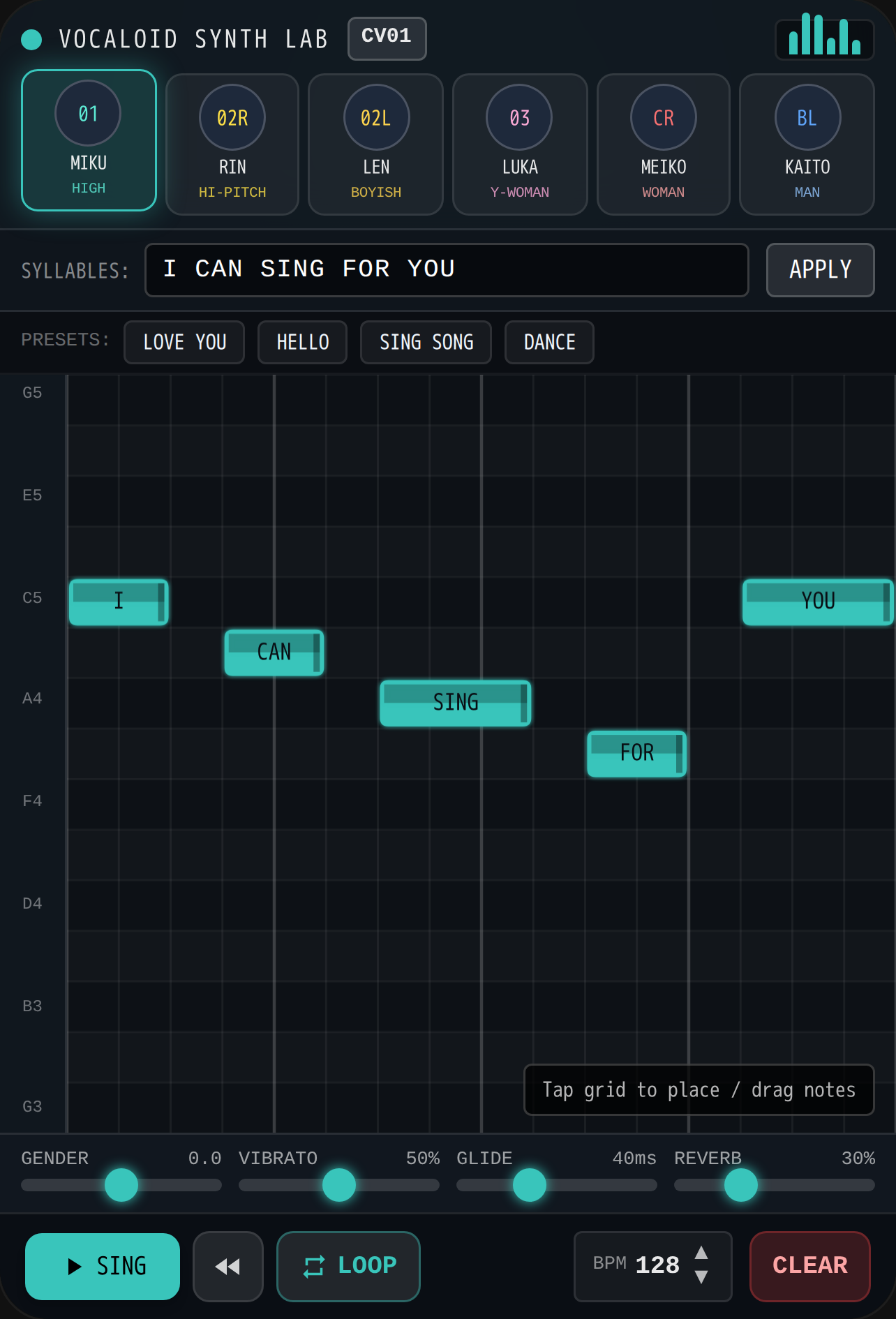The width and height of the screenshot is (896, 1319).
Task: Select the 'SING' note block
Action: (x=456, y=703)
